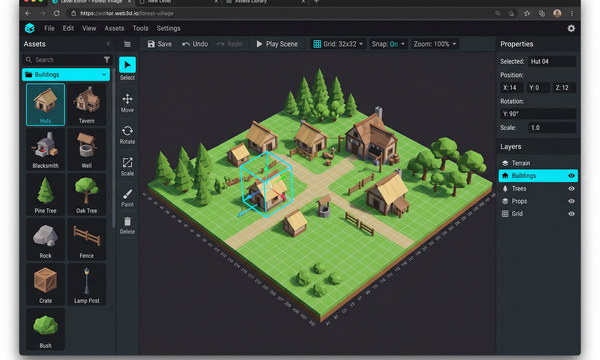This screenshot has height=360, width=600.
Task: Open the Grid 32x32 dropdown
Action: click(338, 44)
